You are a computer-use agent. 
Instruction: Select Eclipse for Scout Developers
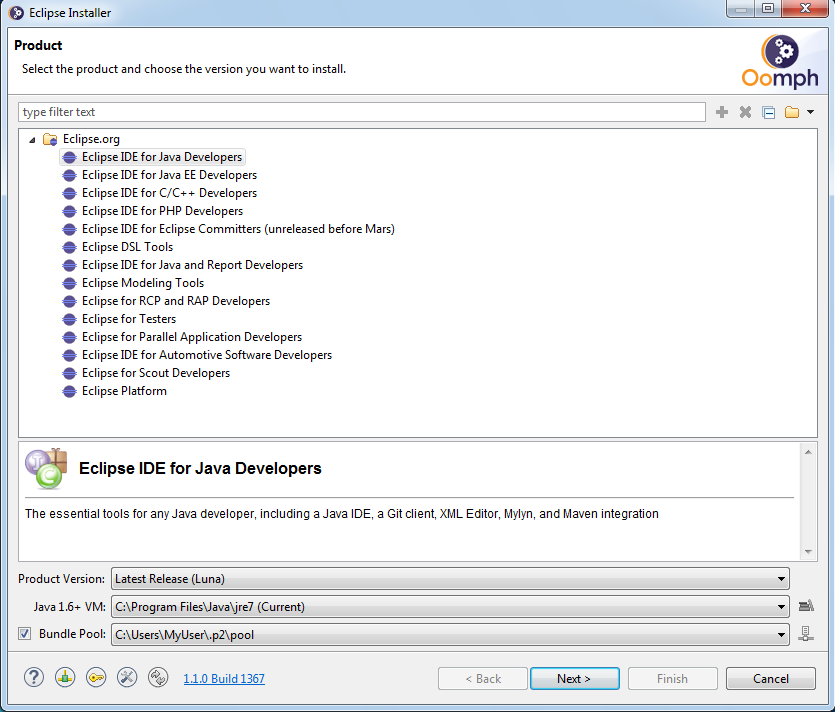156,373
